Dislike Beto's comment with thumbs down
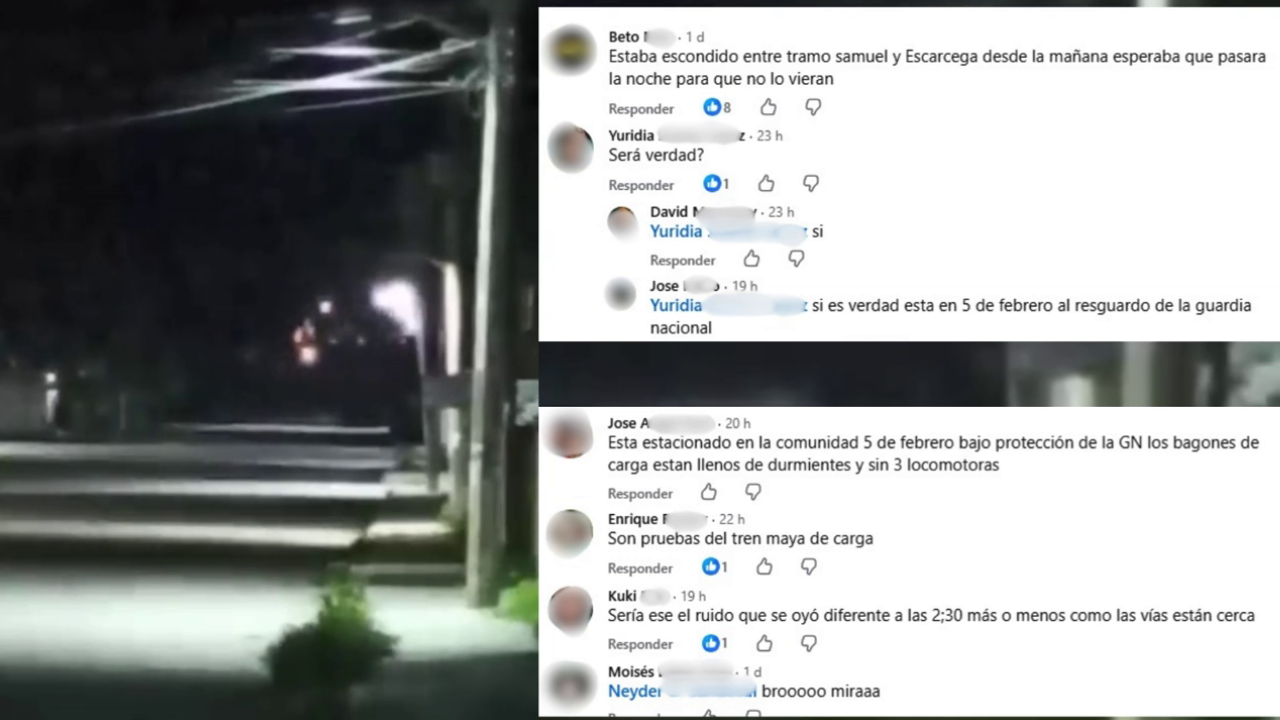 813,107
